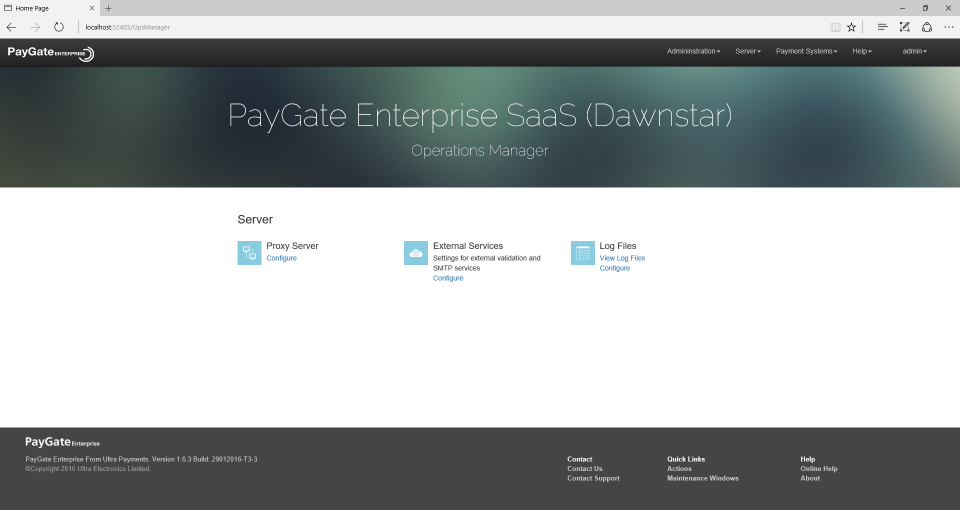Click the Operations Manager subtitle
The width and height of the screenshot is (960, 520).
tap(479, 151)
